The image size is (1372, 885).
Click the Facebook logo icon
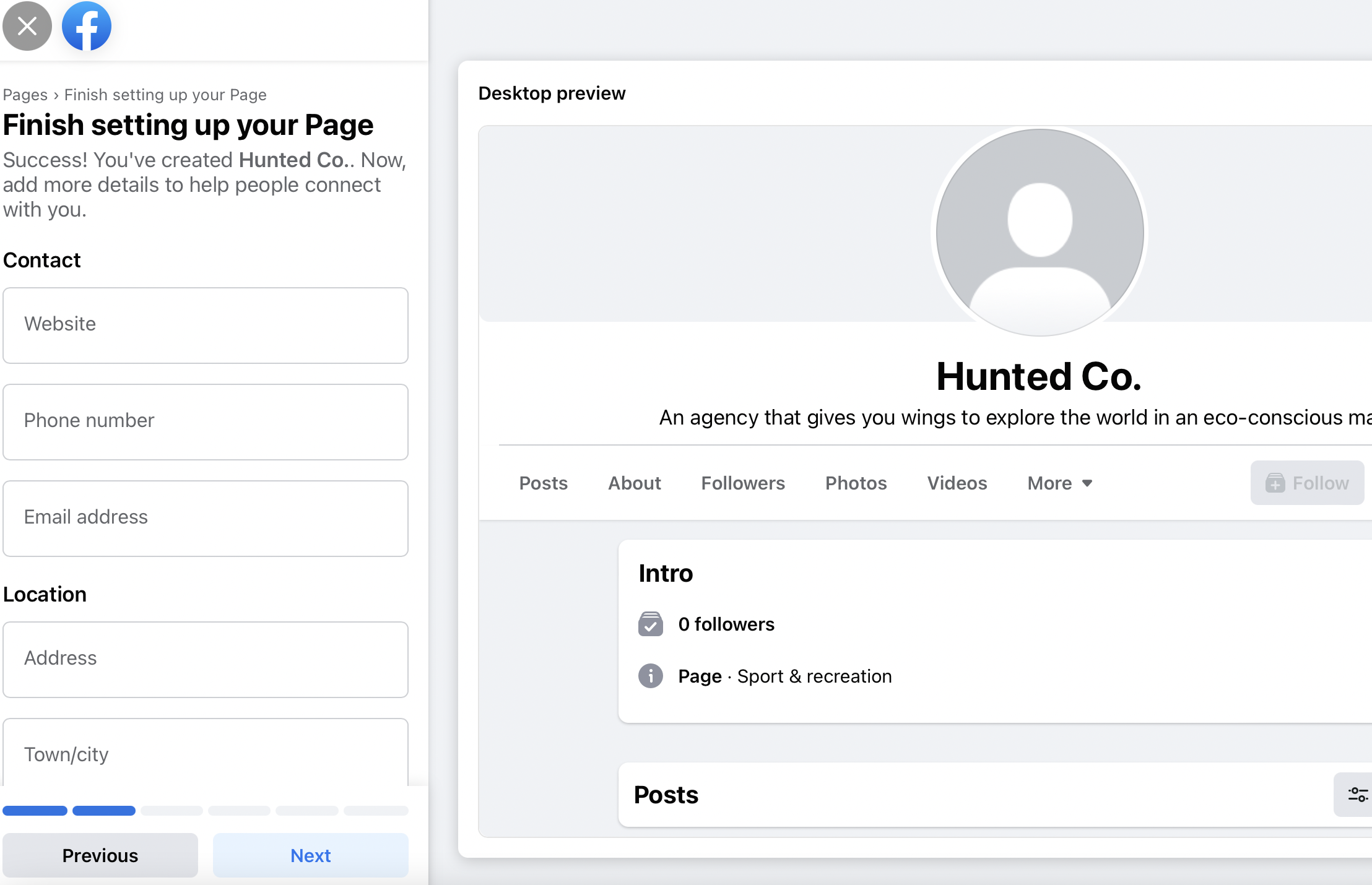pyautogui.click(x=87, y=26)
